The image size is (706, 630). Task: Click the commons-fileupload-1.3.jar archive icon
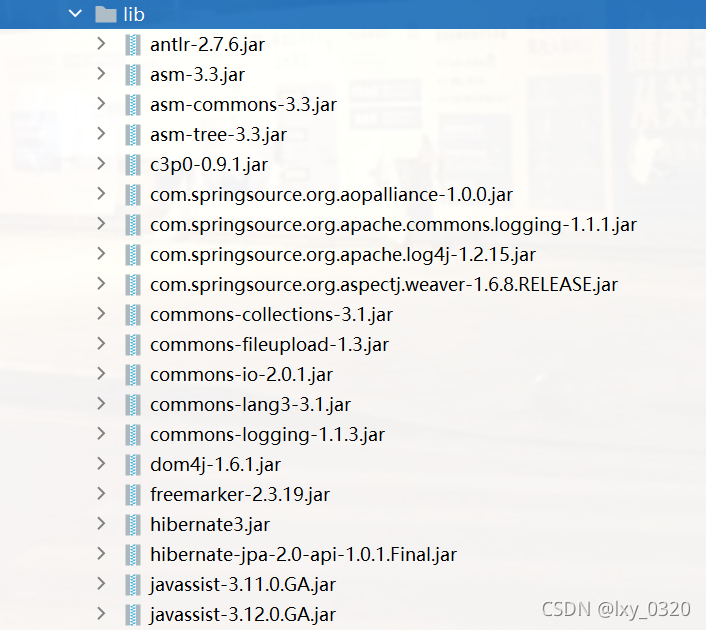pyautogui.click(x=133, y=344)
